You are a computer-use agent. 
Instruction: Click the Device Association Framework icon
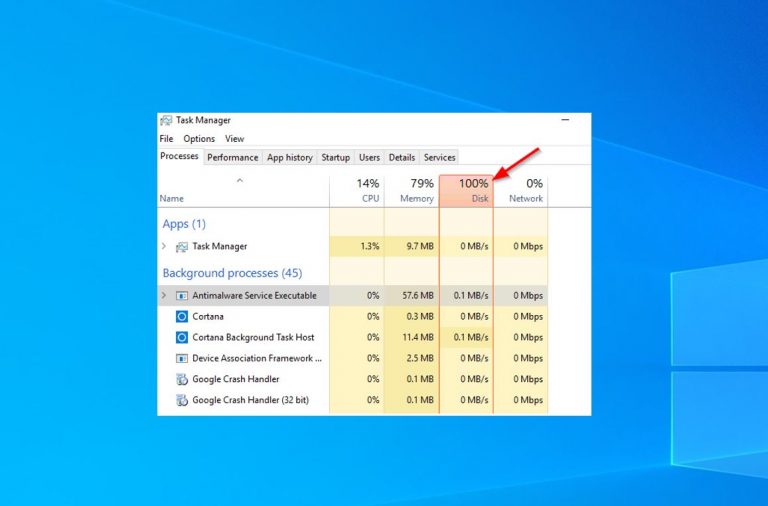[182, 359]
